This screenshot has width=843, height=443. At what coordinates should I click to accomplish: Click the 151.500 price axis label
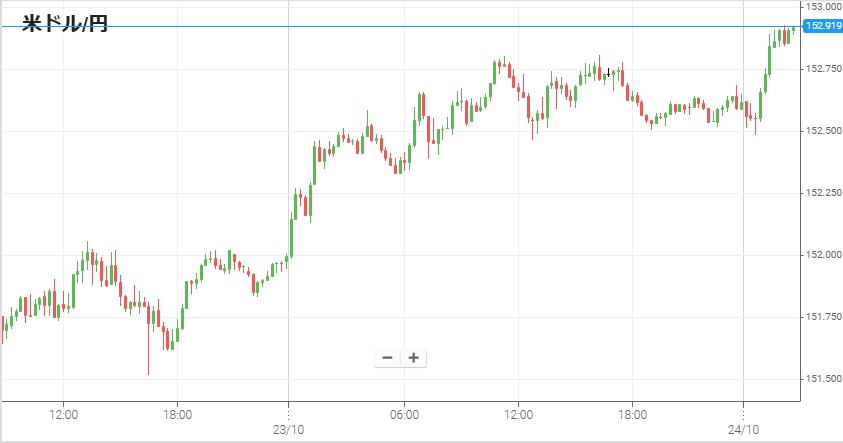click(x=822, y=379)
